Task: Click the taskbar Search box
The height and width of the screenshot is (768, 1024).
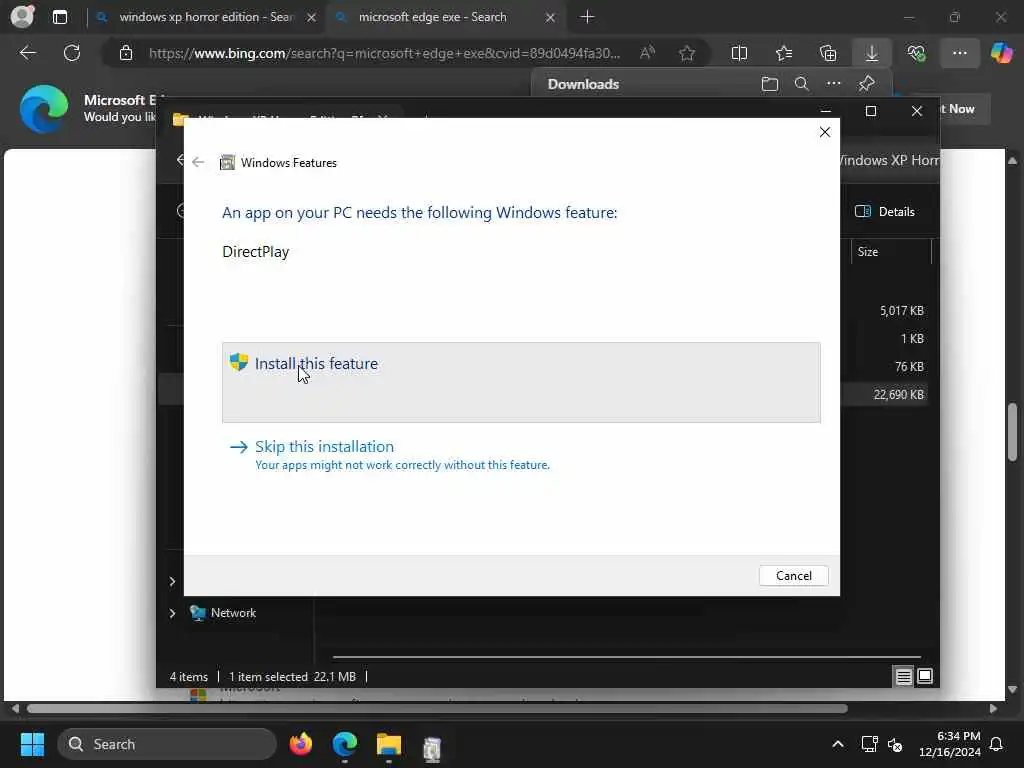Action: (167, 744)
